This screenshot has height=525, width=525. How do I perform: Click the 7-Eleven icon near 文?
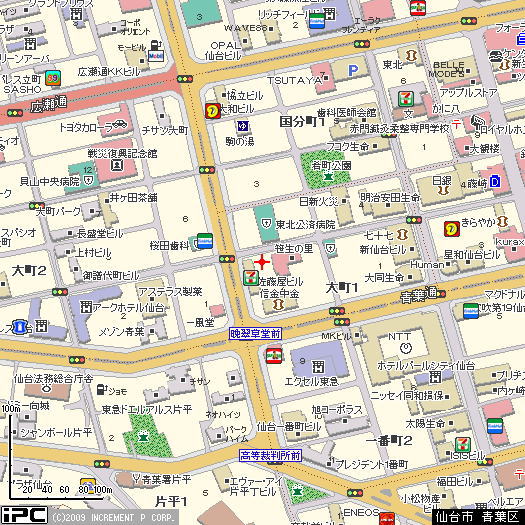(x=406, y=99)
